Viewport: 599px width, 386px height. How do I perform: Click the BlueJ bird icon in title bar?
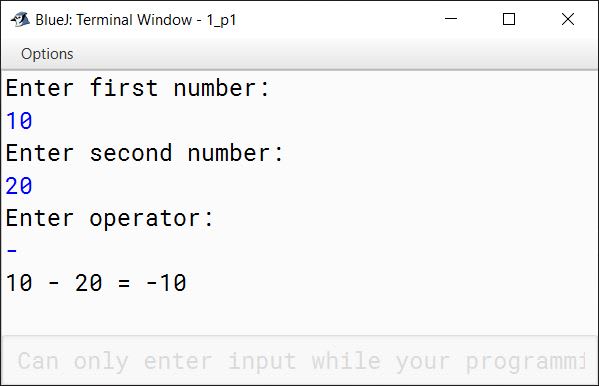coord(20,19)
